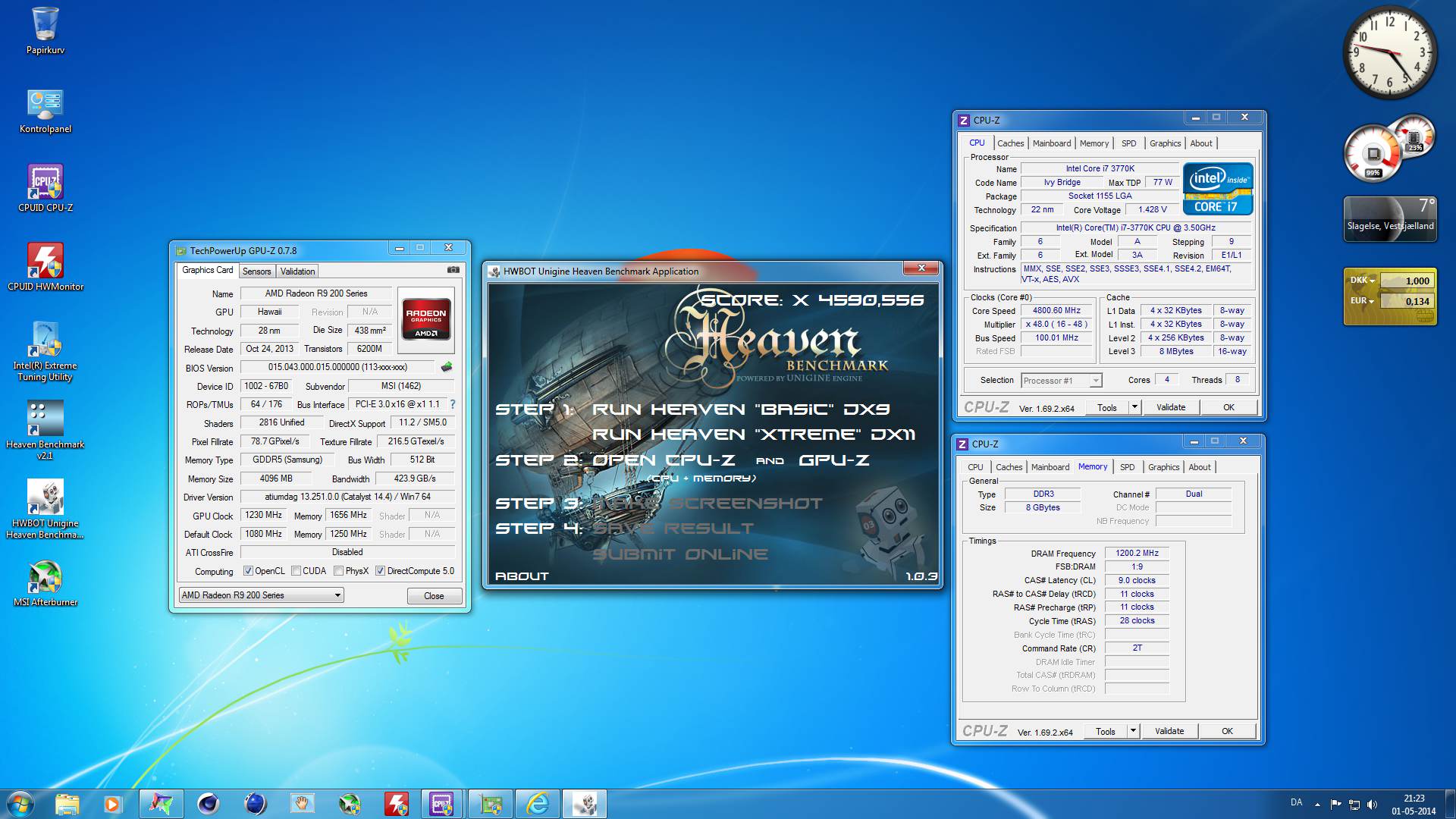Open About tab in upper CPU-Z window

1201,143
